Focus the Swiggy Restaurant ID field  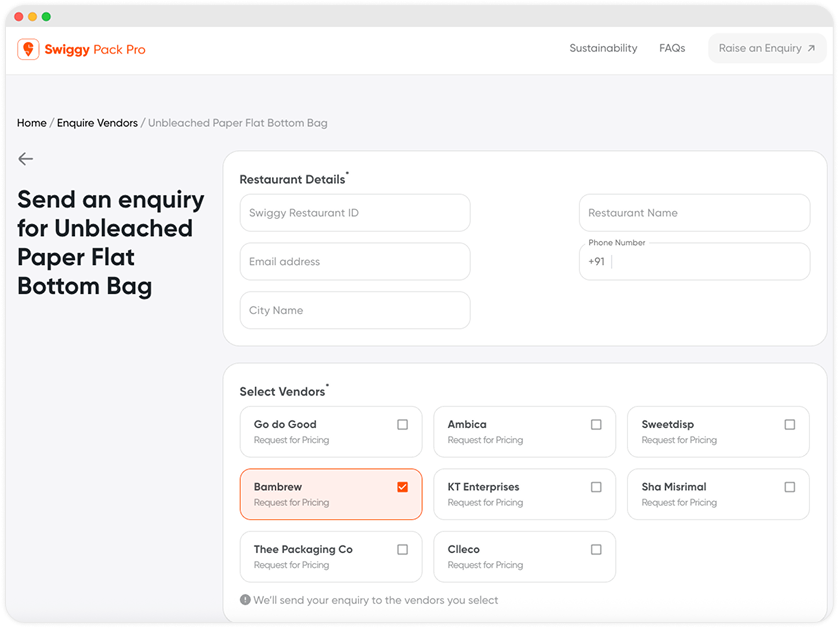coord(355,213)
